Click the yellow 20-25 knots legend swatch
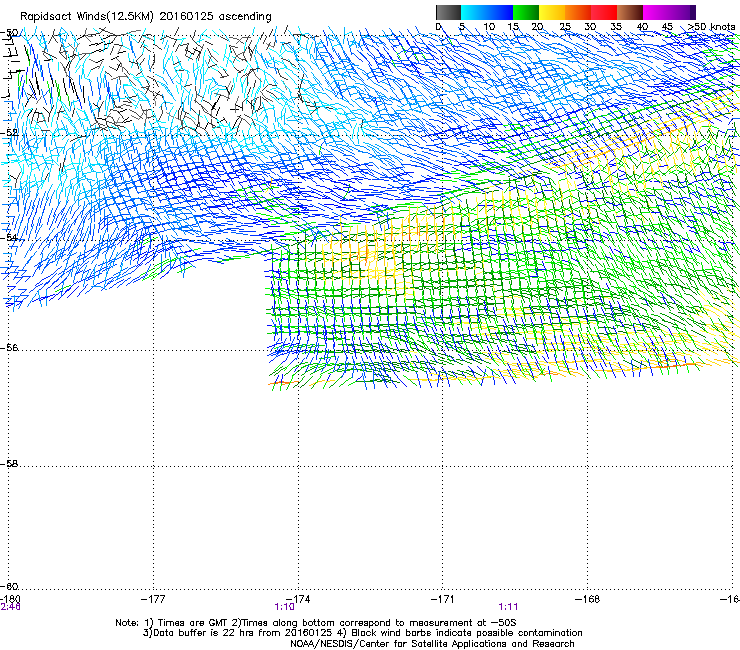740x650 pixels. point(552,12)
